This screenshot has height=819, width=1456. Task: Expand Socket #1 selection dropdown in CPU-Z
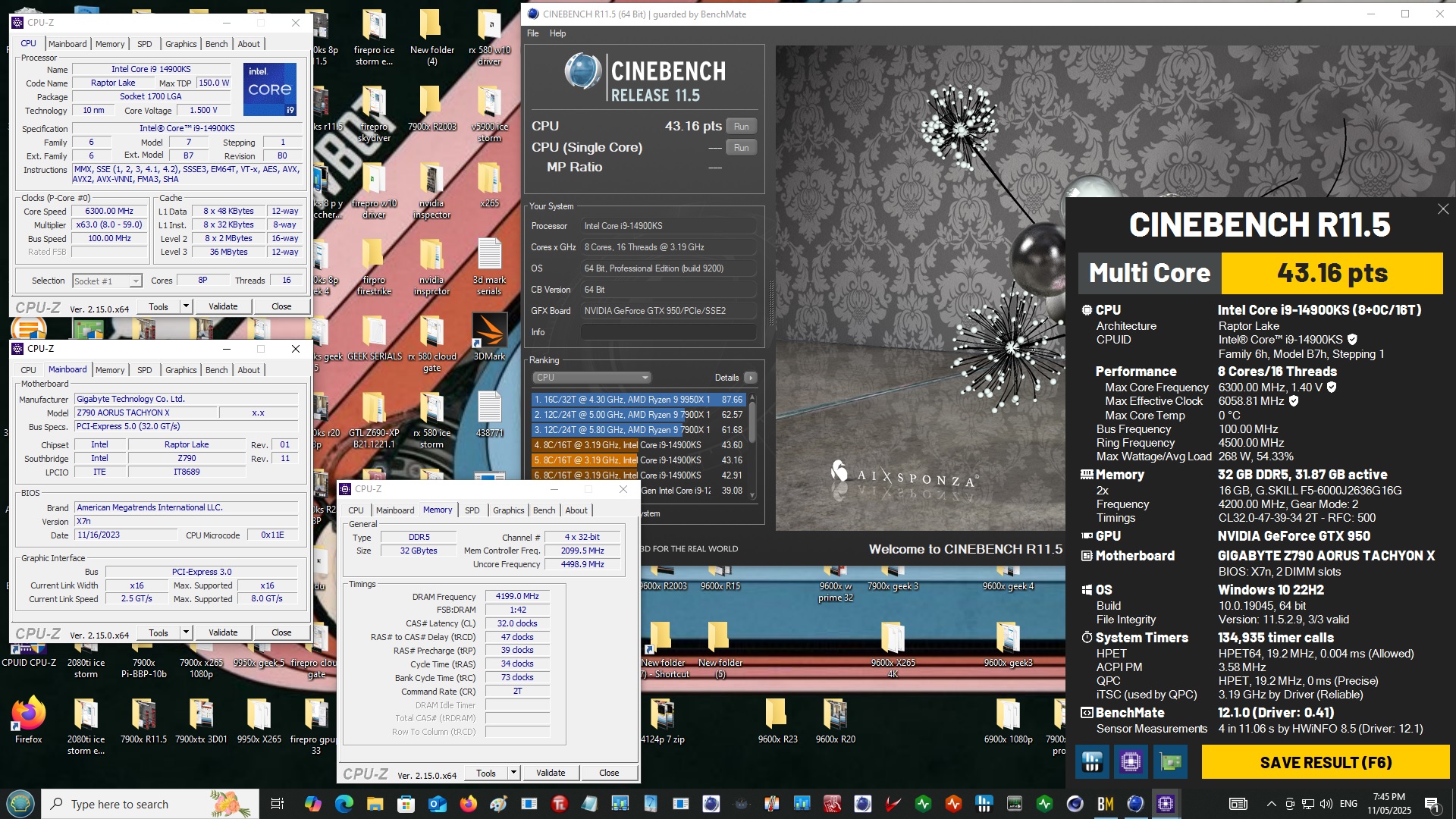click(x=136, y=281)
